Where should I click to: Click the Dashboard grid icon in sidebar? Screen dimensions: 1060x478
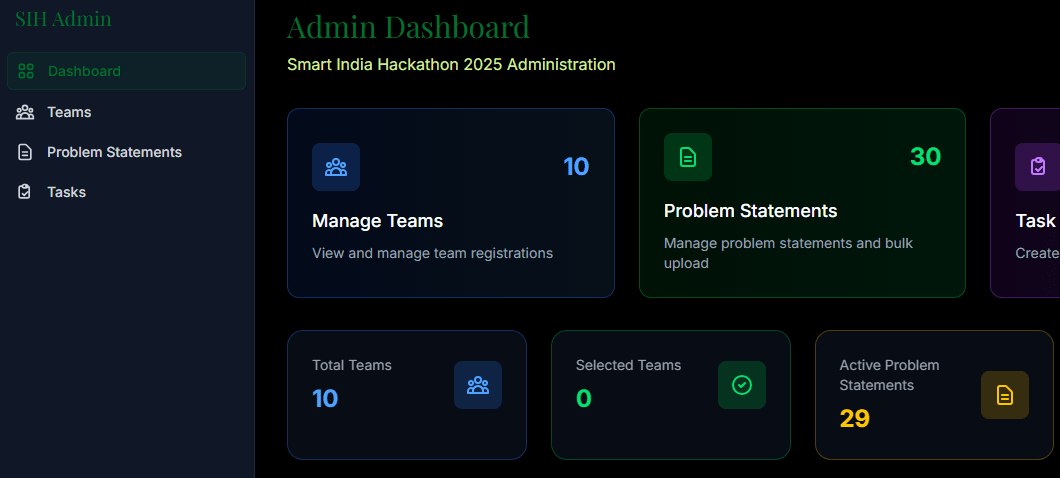tap(26, 71)
